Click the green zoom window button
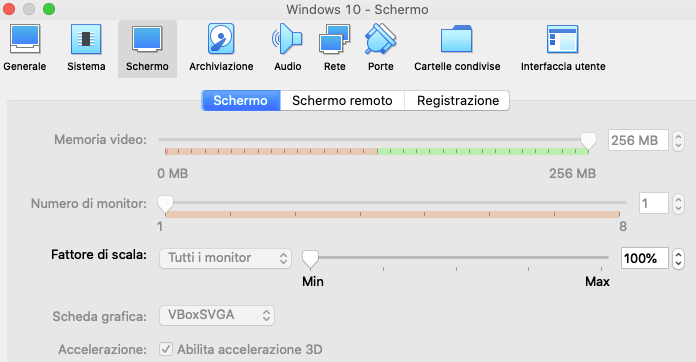 (x=49, y=9)
